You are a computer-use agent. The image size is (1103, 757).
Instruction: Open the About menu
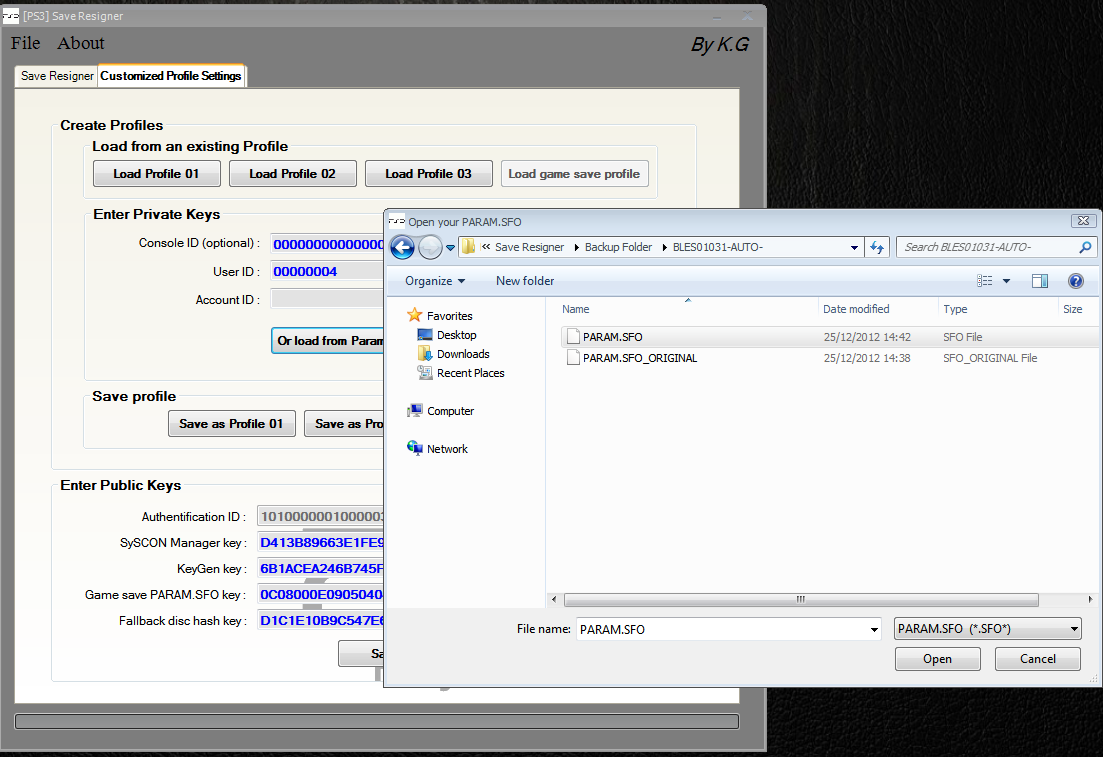click(x=81, y=44)
